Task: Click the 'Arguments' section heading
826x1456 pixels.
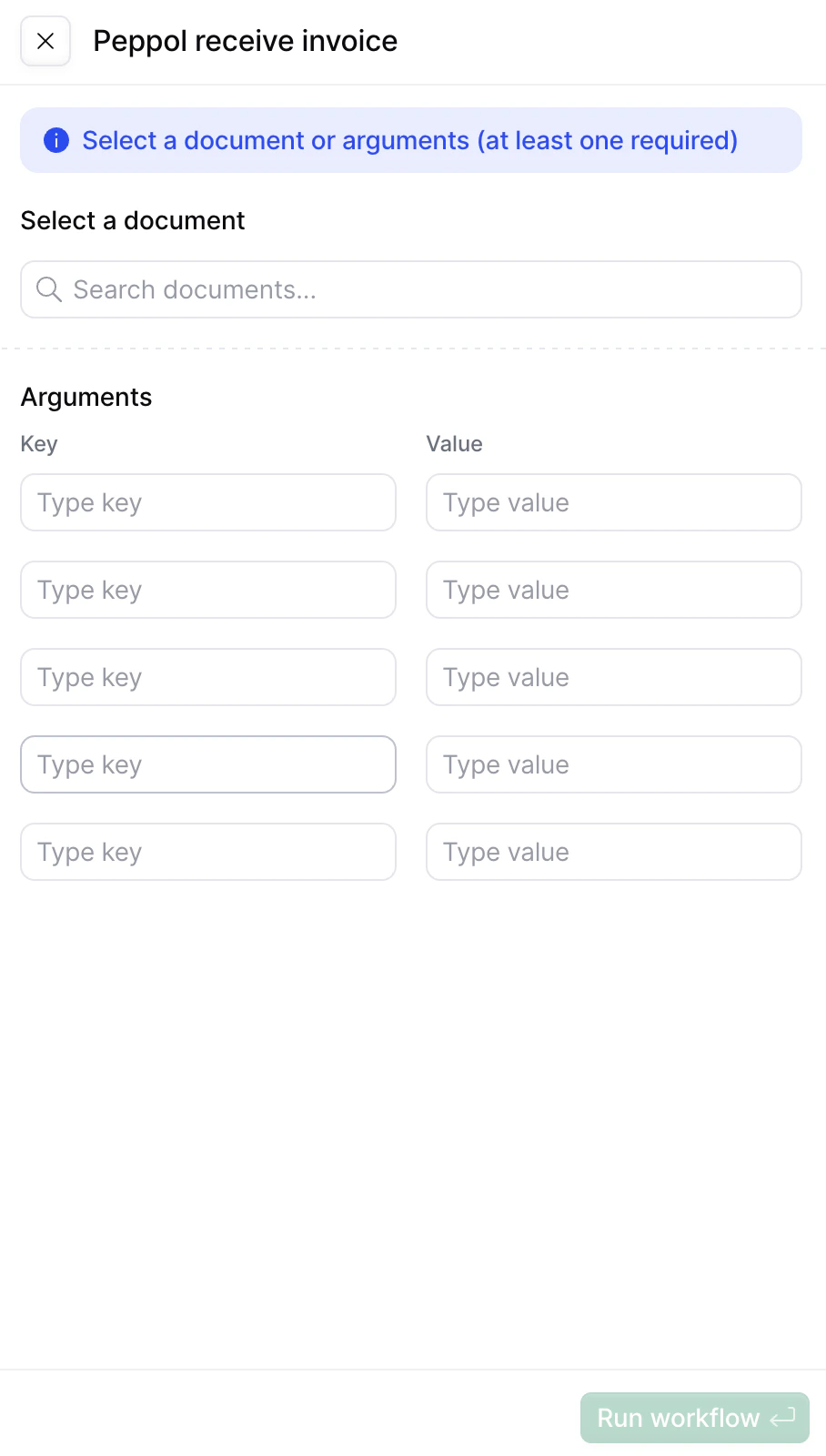Action: point(86,397)
